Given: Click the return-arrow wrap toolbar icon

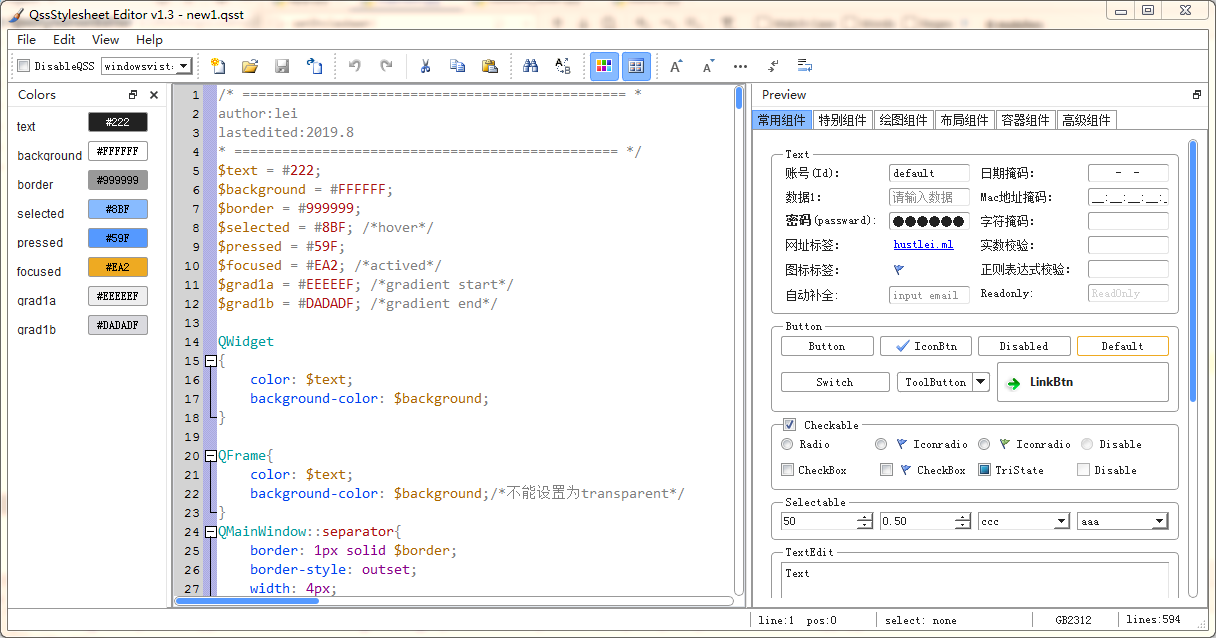Looking at the screenshot, I should pyautogui.click(x=772, y=66).
